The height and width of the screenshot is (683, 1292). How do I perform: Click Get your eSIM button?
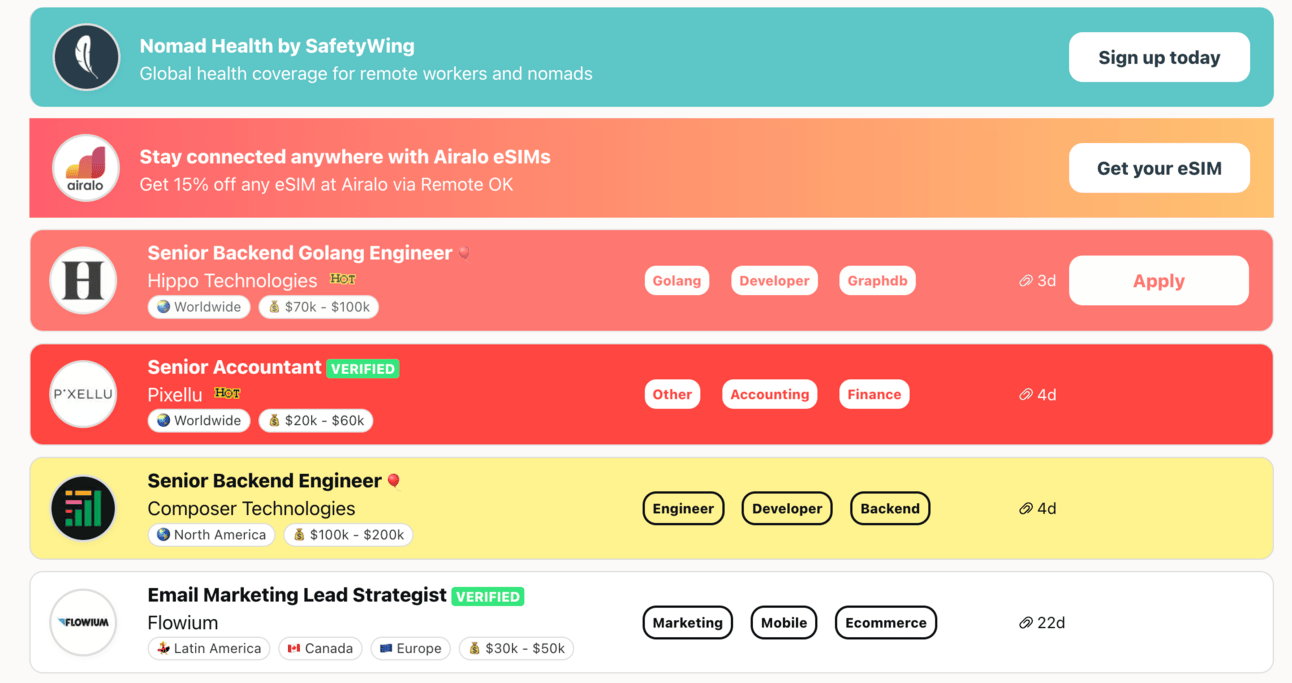[x=1159, y=168]
